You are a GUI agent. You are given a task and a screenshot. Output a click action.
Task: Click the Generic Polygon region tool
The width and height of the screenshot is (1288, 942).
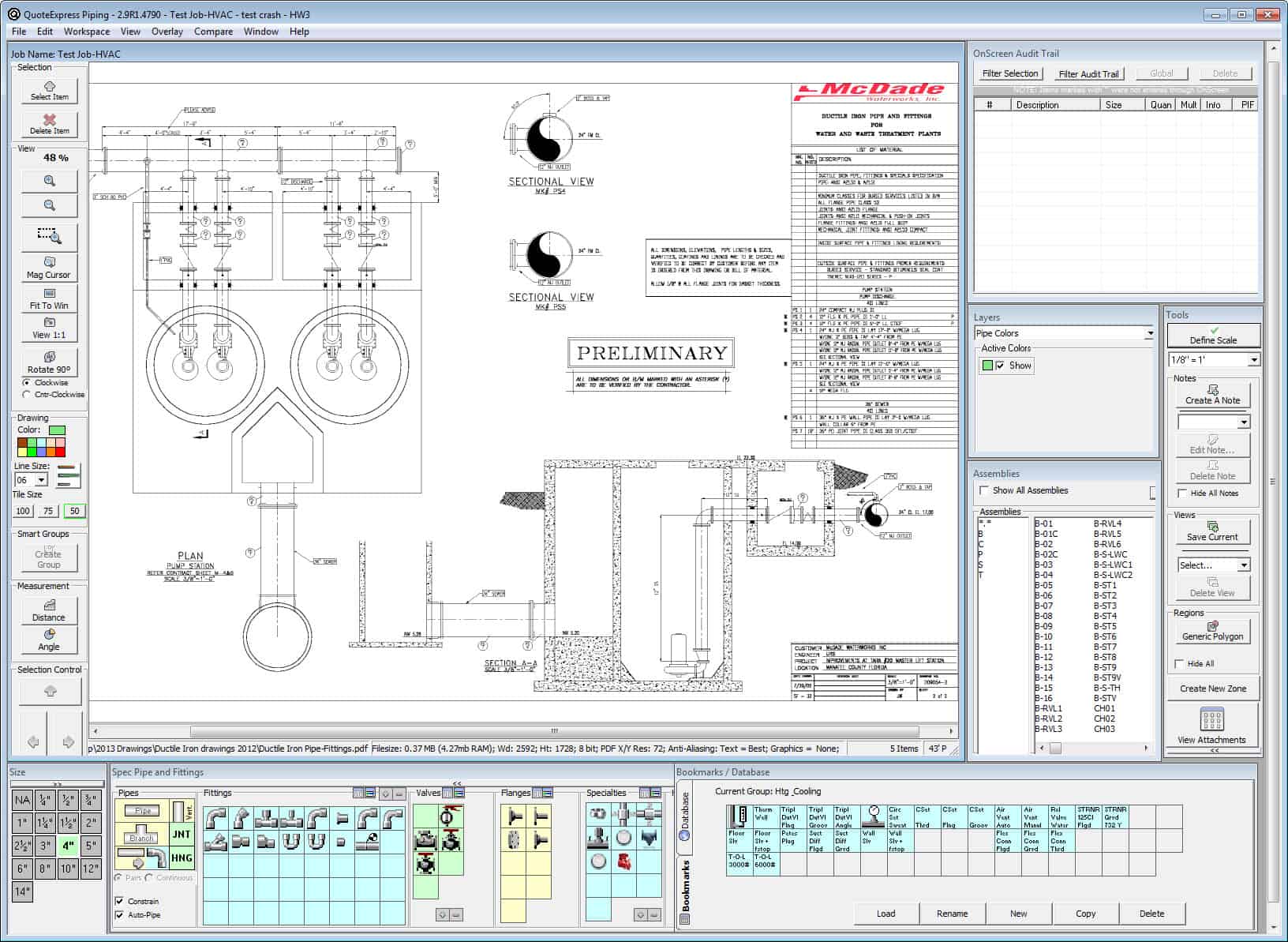click(1212, 630)
